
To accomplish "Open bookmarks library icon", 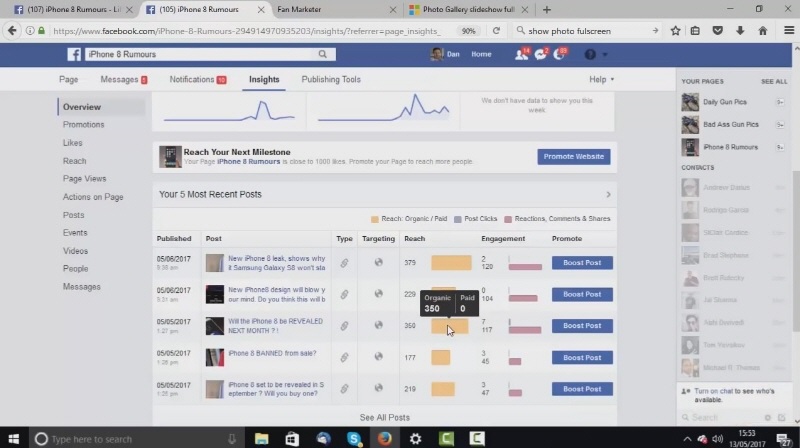I will click(695, 31).
